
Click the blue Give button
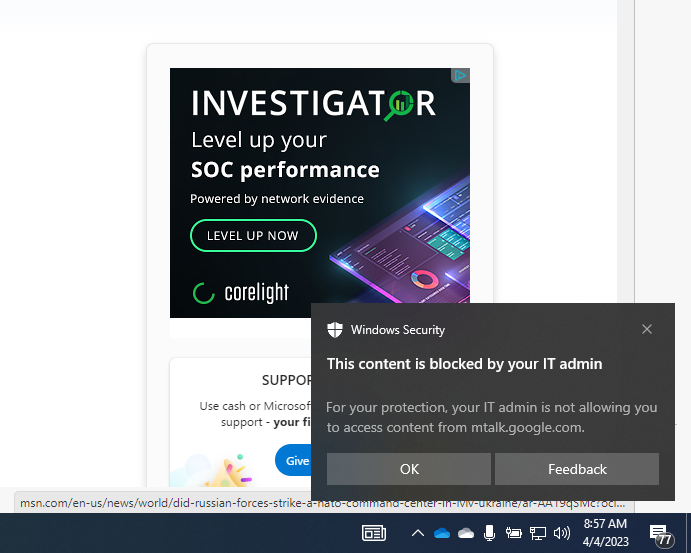[x=293, y=460]
